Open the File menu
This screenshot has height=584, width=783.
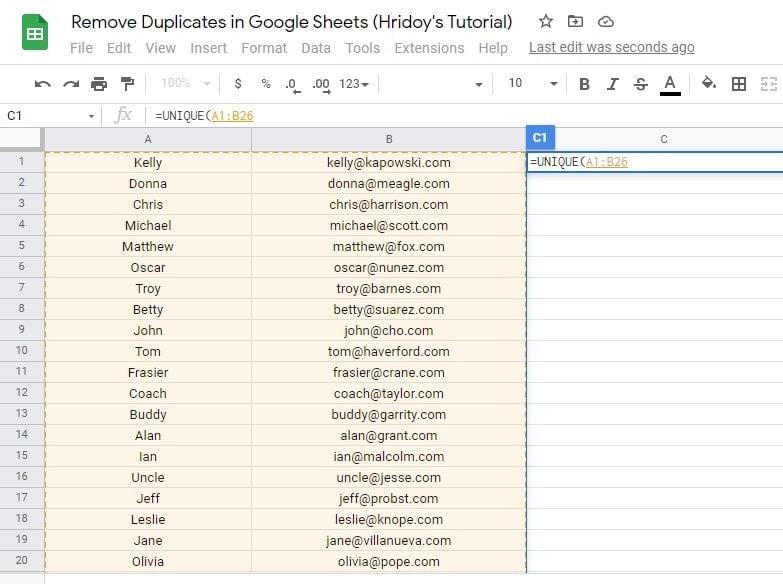(x=81, y=48)
